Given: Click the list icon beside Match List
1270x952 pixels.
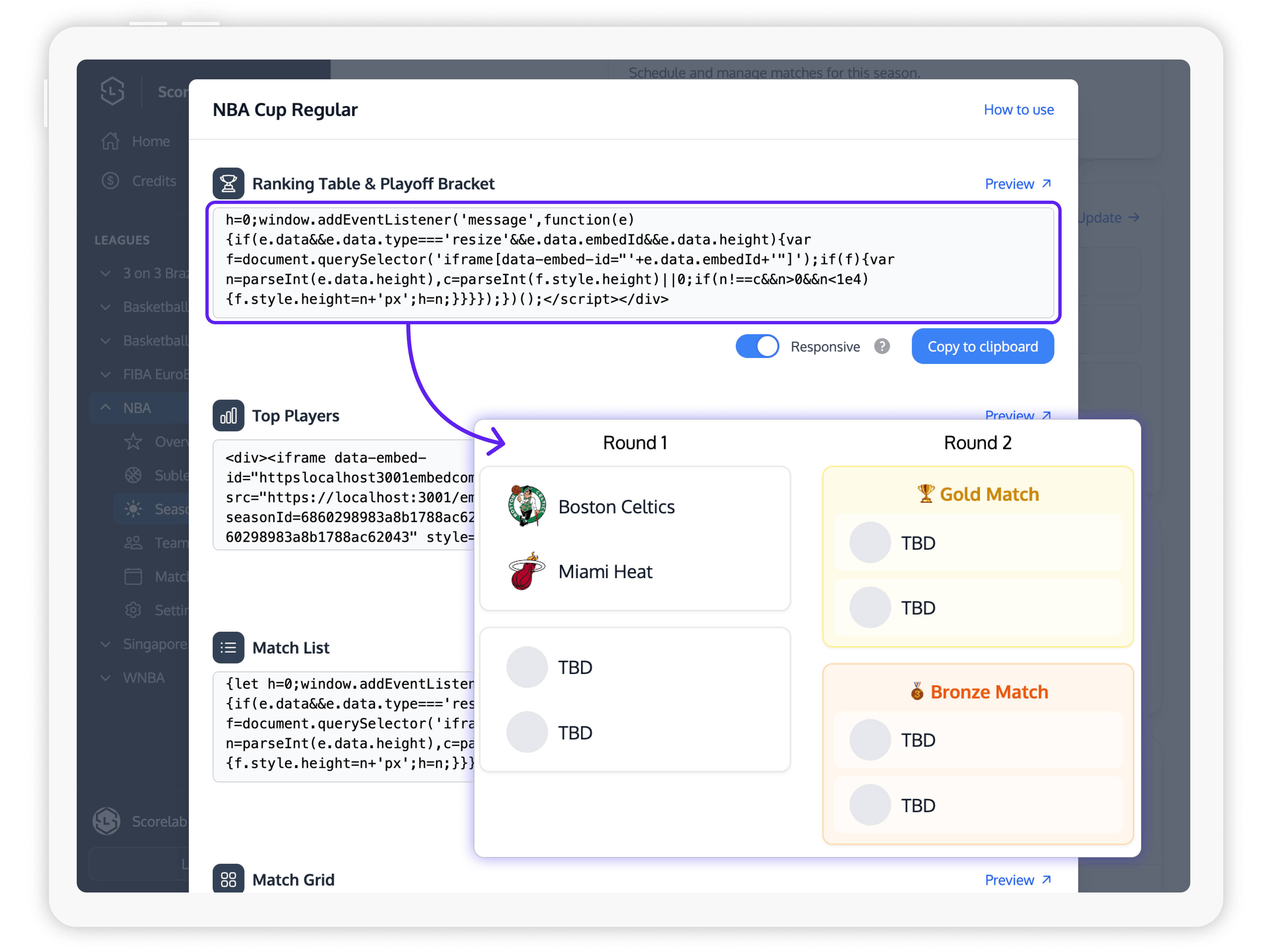Looking at the screenshot, I should (229, 648).
